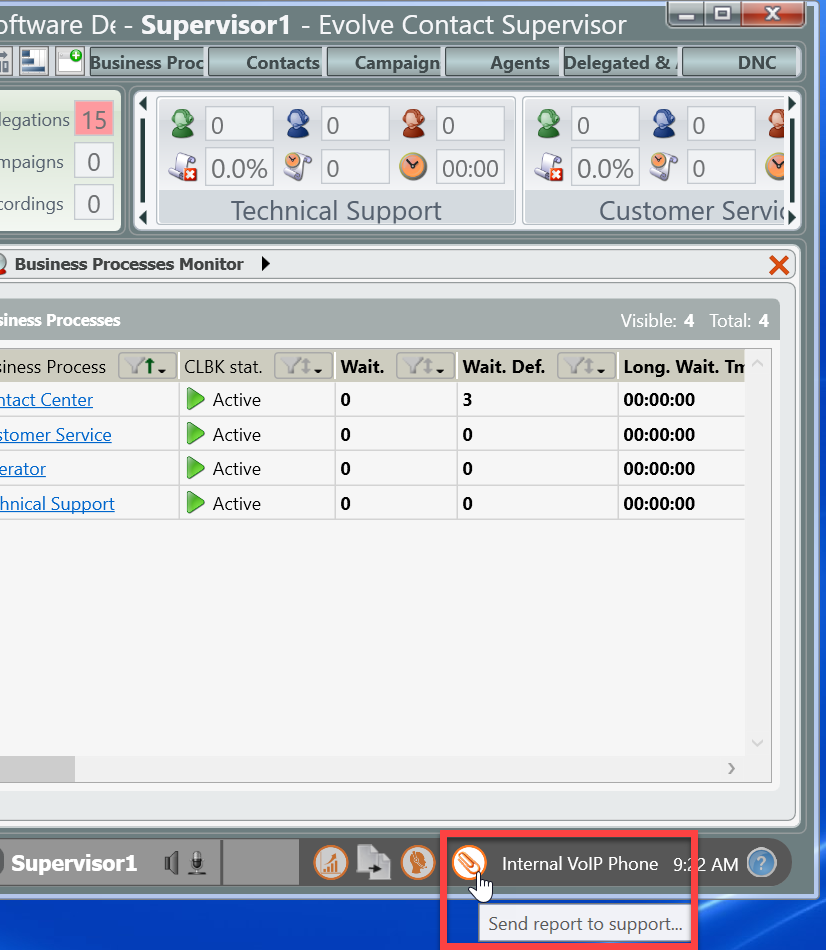Toggle the microphone mute icon

198,862
